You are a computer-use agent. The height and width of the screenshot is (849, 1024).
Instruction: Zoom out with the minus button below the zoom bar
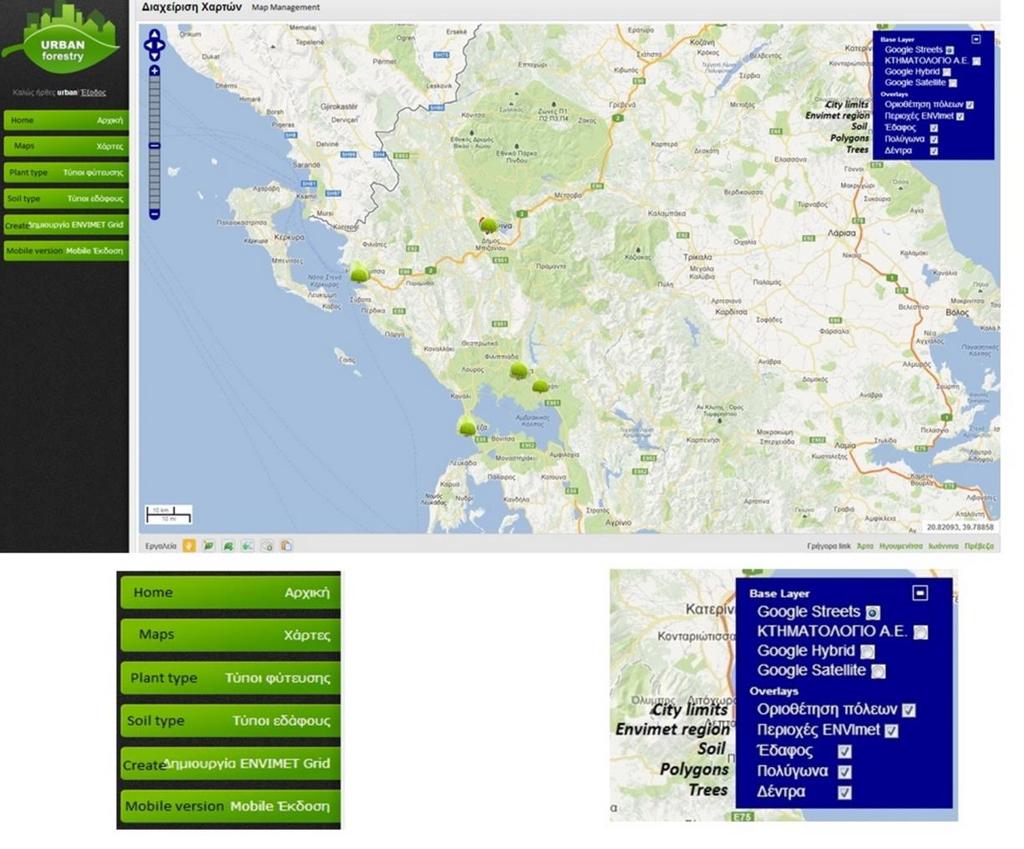pos(155,214)
